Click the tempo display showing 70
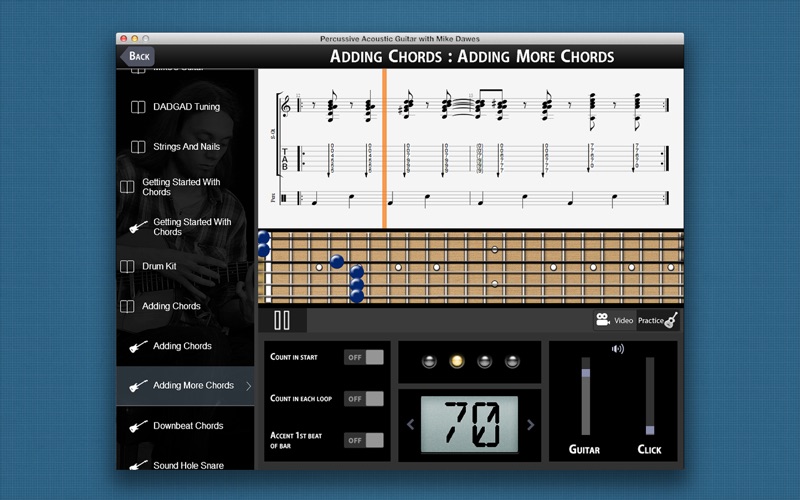 pyautogui.click(x=469, y=424)
